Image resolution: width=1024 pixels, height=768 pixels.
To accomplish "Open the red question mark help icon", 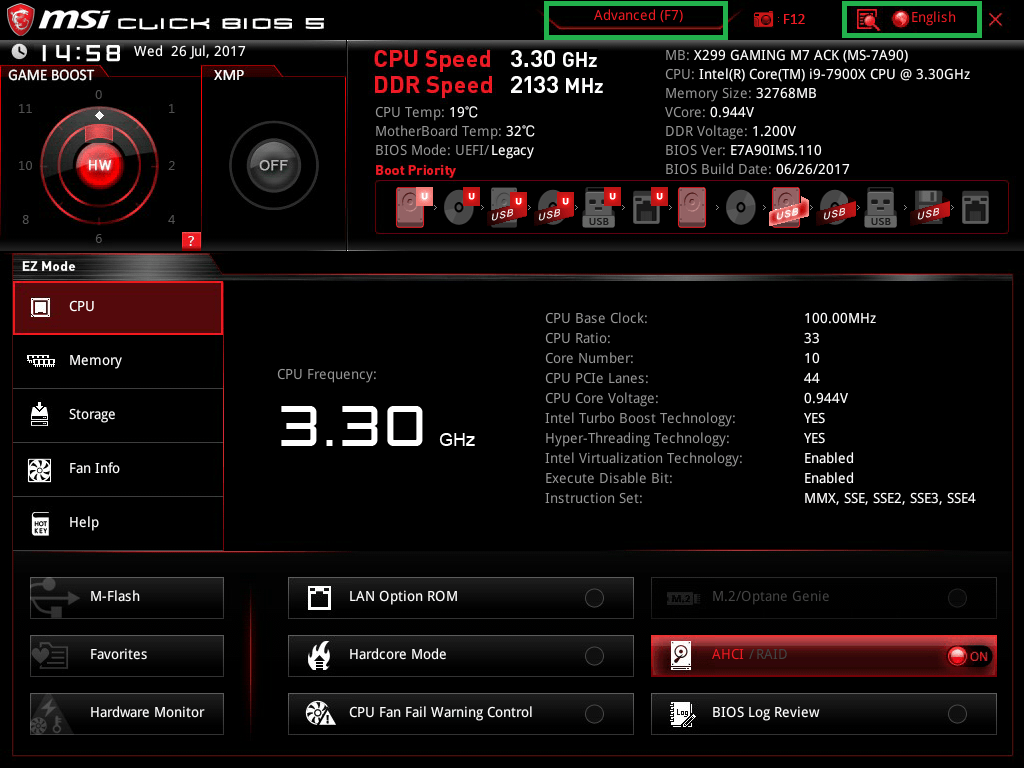I will (x=191, y=240).
